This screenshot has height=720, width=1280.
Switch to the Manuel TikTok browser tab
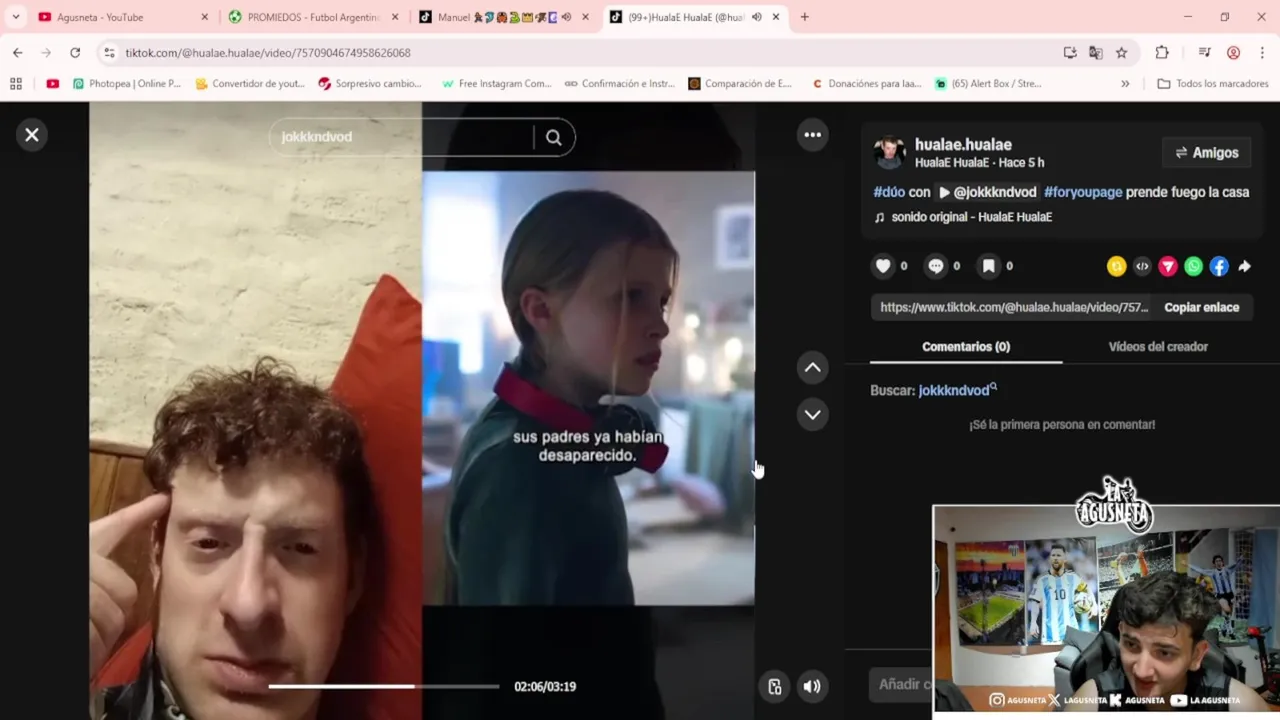click(x=502, y=17)
